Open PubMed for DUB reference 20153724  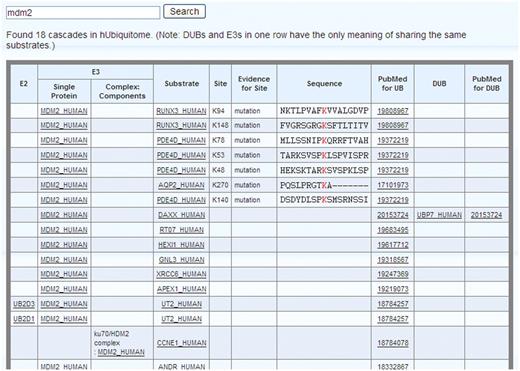[x=486, y=215]
